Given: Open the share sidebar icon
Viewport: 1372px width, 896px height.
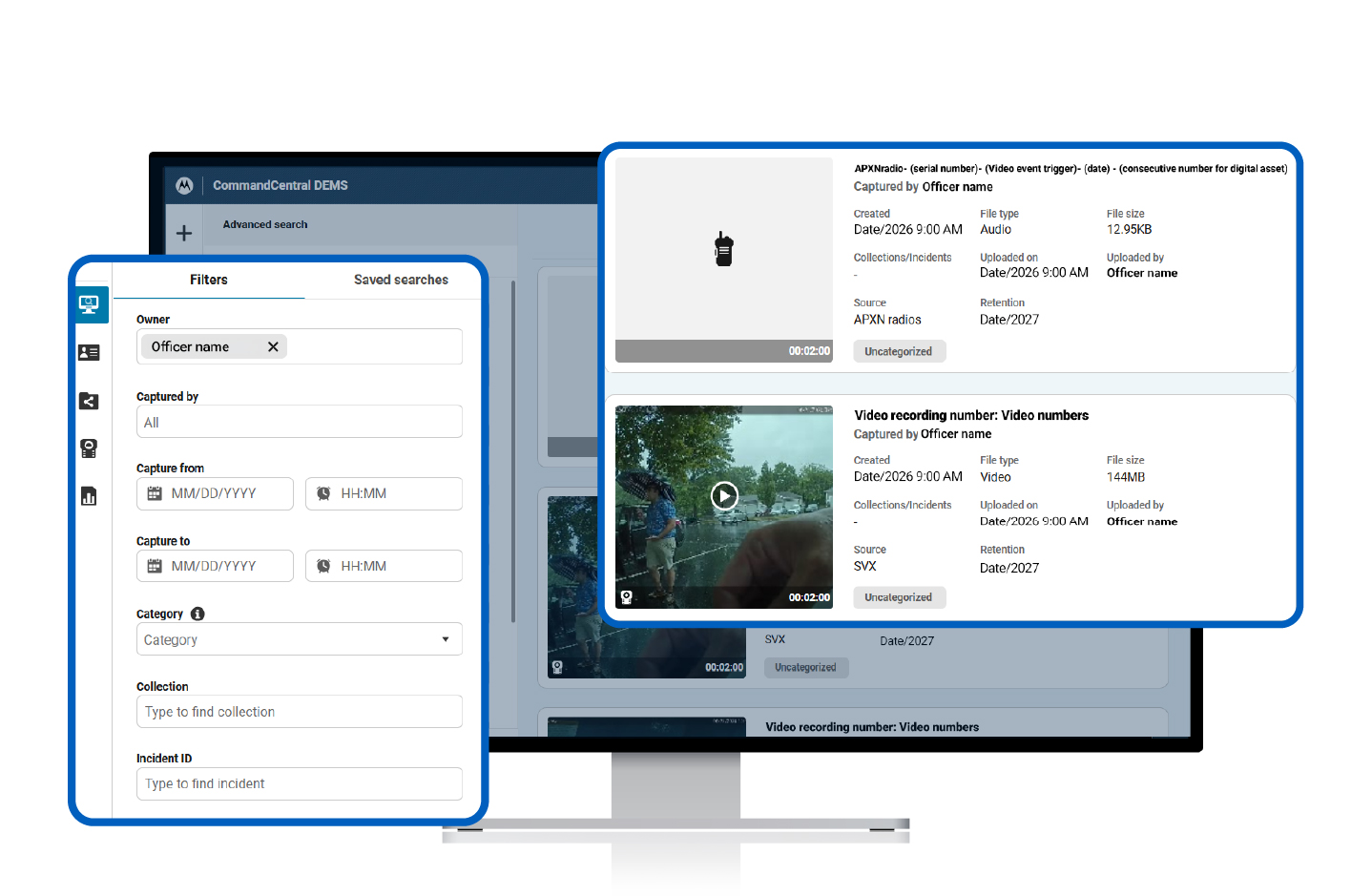Looking at the screenshot, I should [89, 401].
